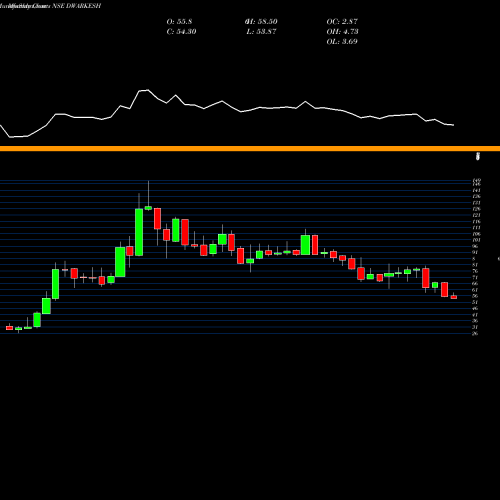Screen dimensions: 500x500
Task: Click the 71 price axis label
Action: click(475, 277)
